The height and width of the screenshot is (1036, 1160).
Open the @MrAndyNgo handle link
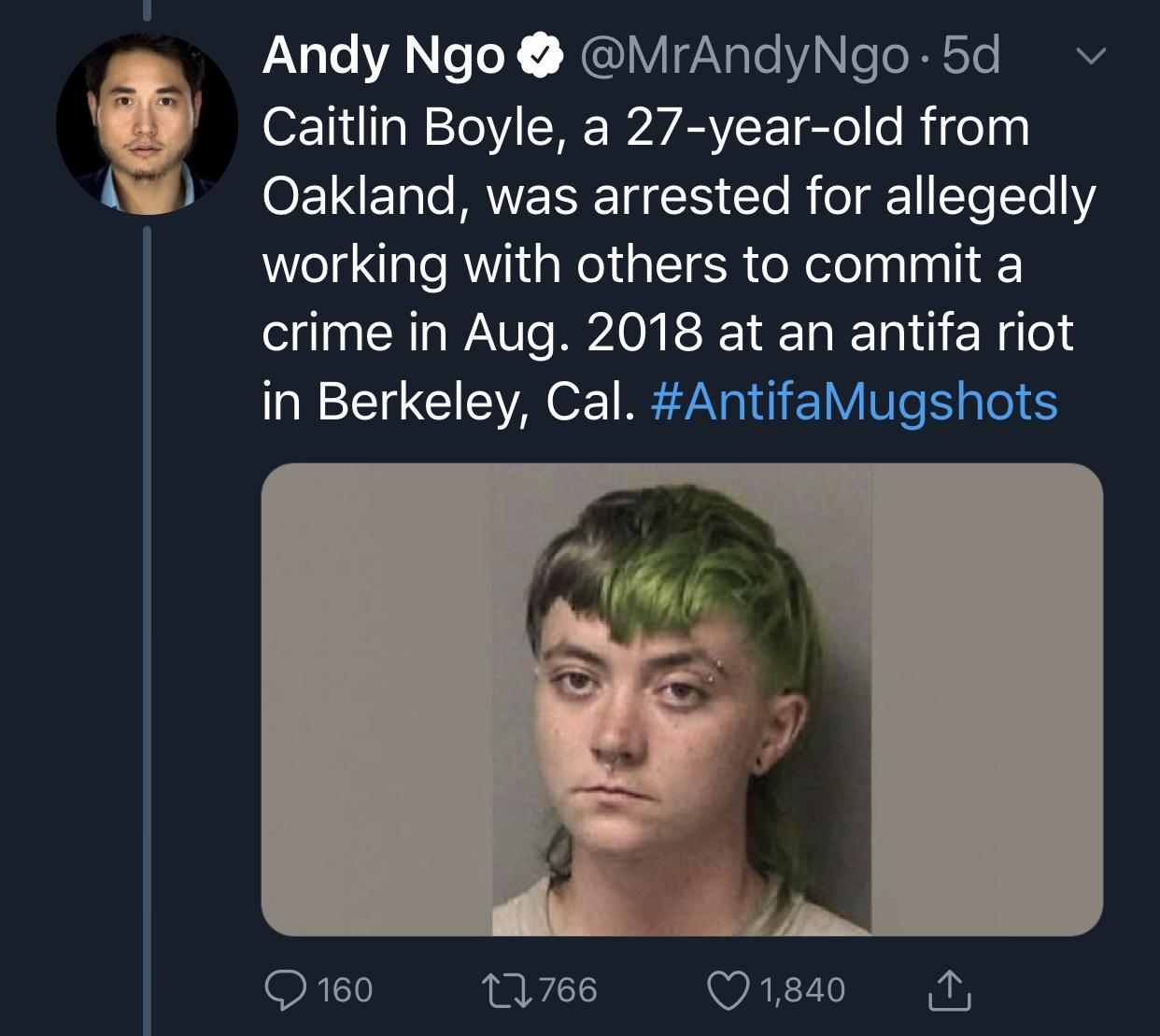[743, 58]
